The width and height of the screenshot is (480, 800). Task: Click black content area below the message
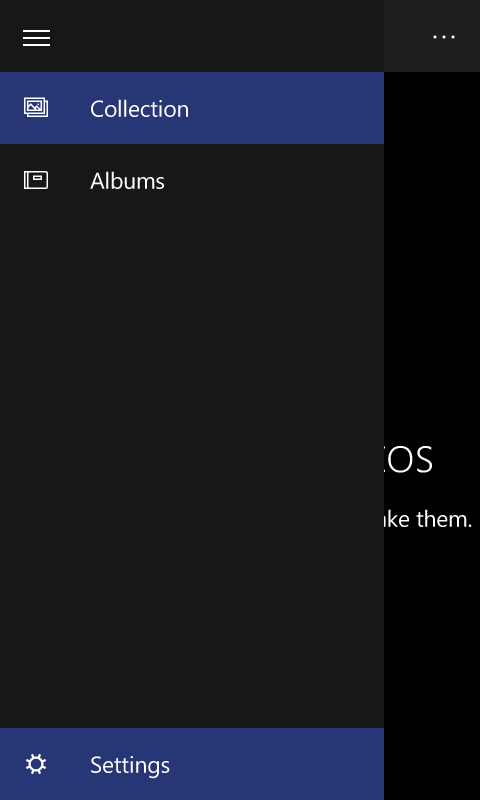432,663
